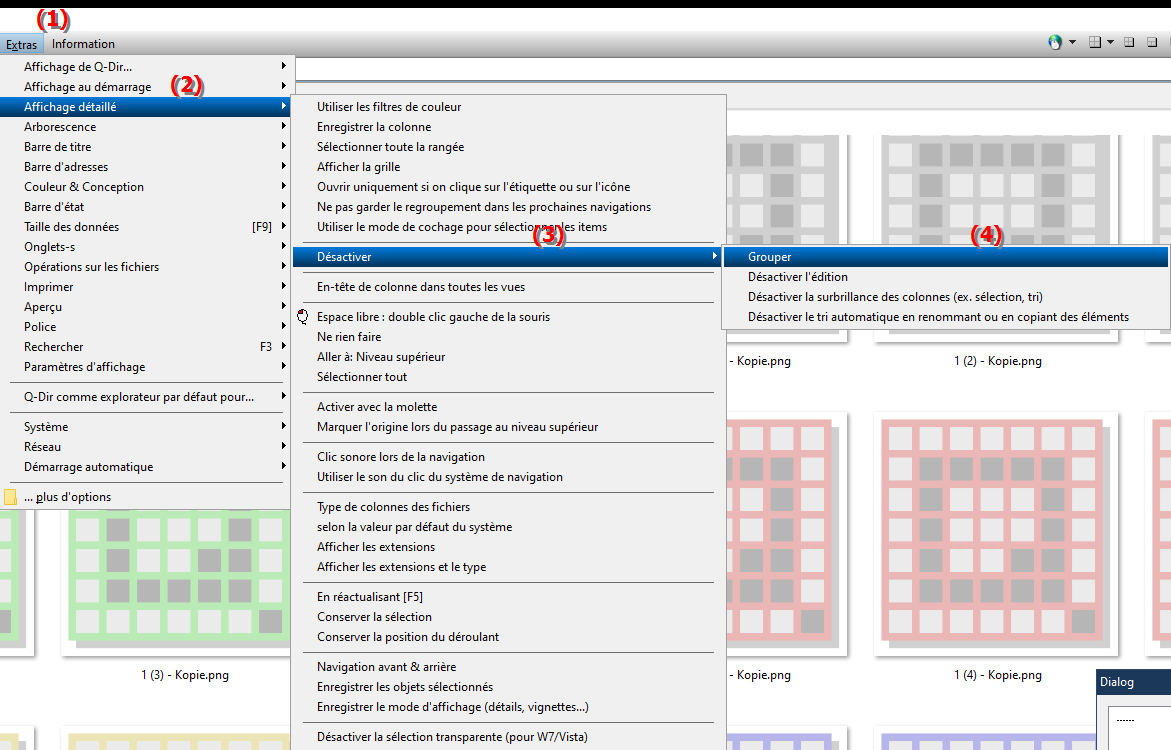
Task: Expand Couleur & Conception submenu arrow
Action: 284,186
